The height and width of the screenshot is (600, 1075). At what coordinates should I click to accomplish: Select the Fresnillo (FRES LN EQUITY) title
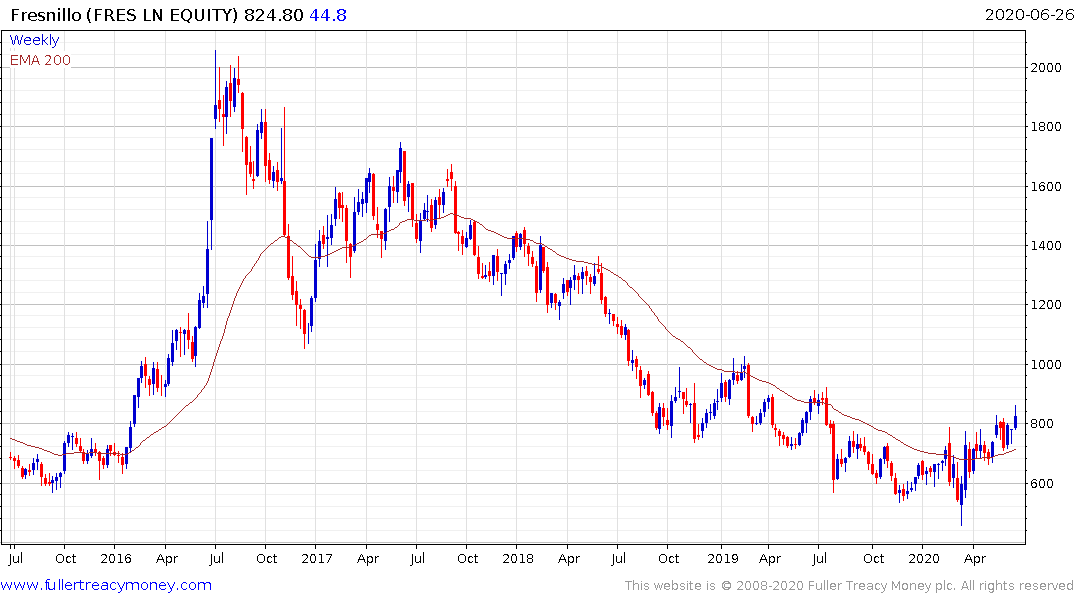(x=124, y=14)
